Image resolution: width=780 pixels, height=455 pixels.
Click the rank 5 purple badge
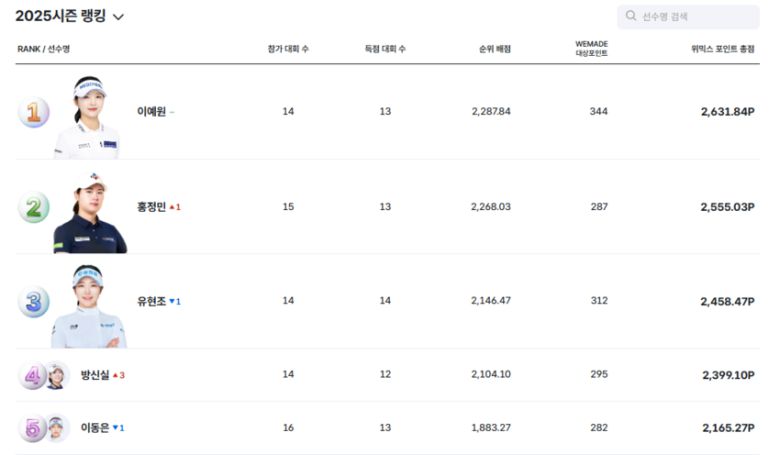(32, 428)
